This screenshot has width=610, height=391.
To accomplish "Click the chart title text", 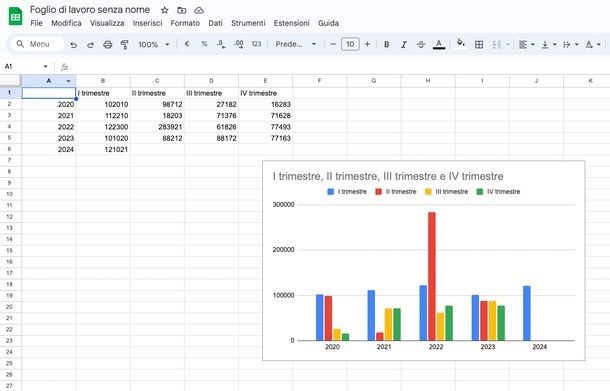I will pyautogui.click(x=388, y=176).
